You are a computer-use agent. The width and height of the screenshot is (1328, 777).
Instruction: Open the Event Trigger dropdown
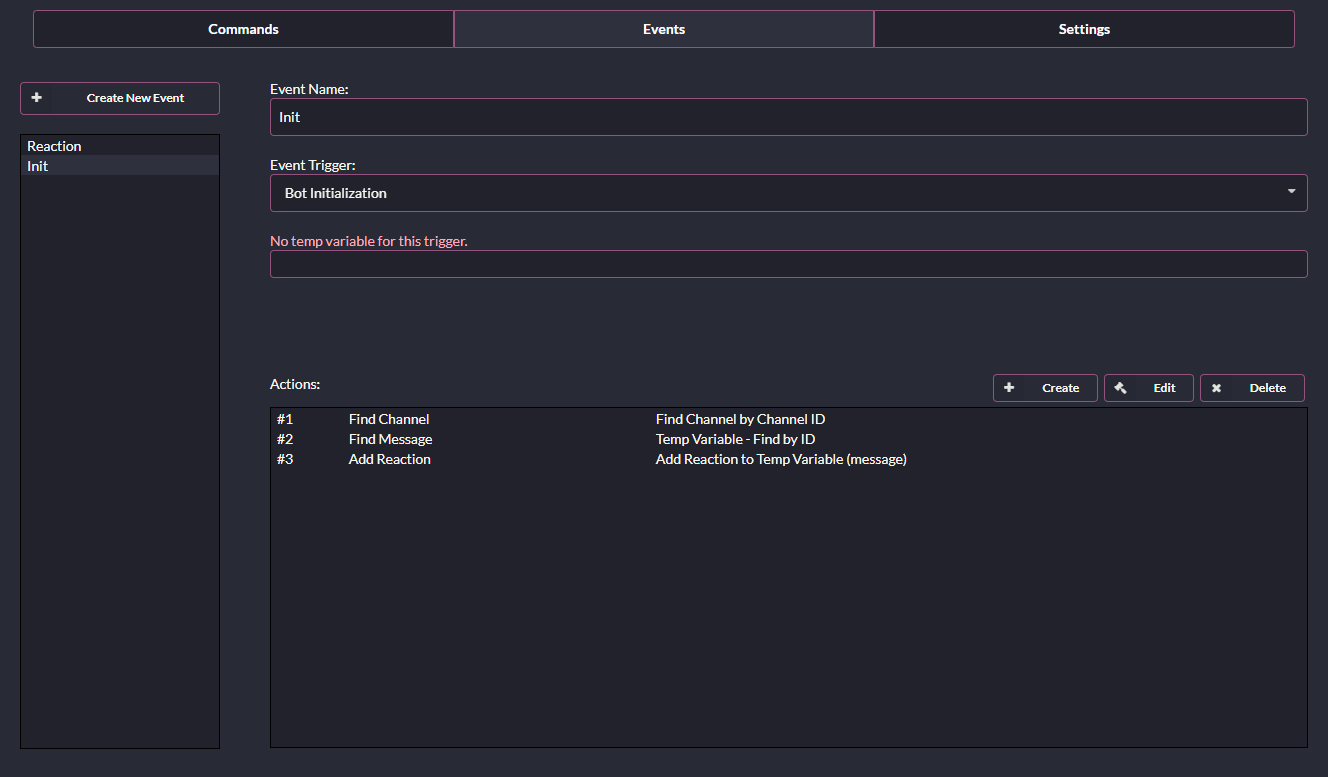[x=788, y=192]
